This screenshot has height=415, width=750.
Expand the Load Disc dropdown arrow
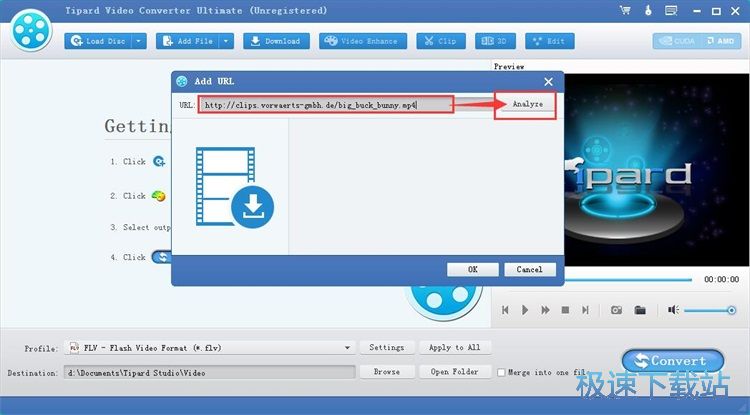139,41
